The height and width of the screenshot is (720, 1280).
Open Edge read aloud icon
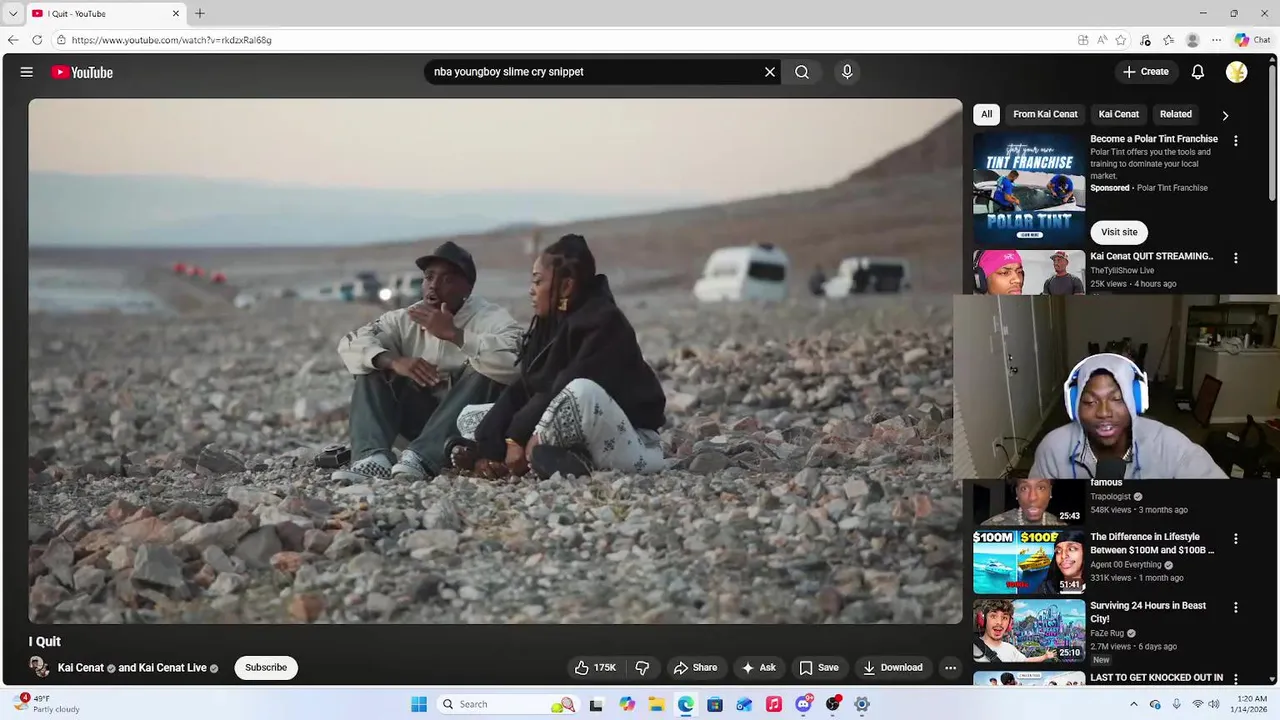(x=1102, y=40)
